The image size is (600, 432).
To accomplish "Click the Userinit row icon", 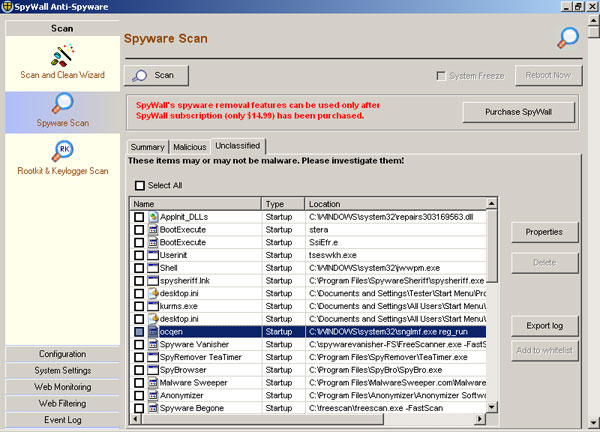I will click(153, 255).
